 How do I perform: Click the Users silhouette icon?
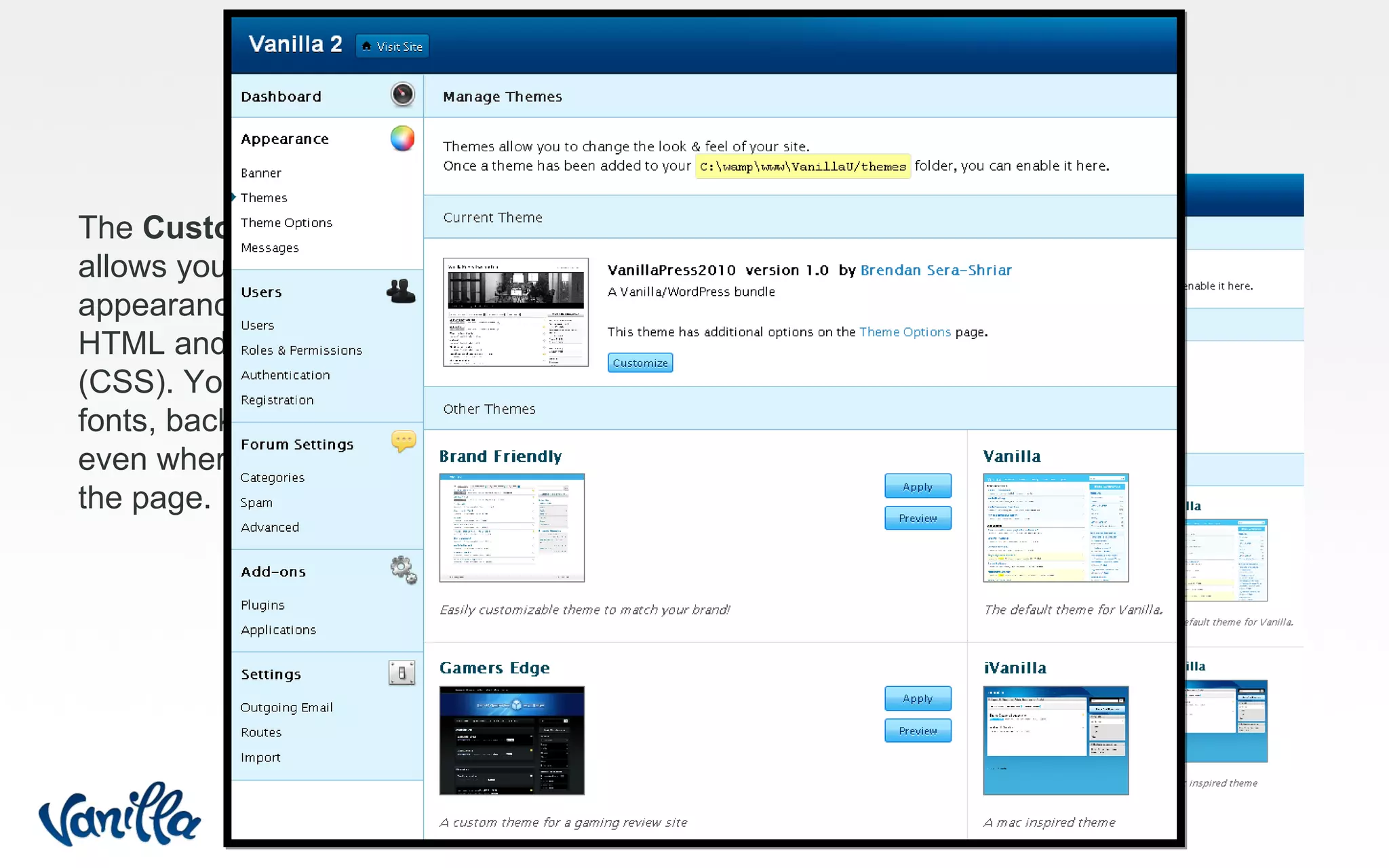point(401,291)
